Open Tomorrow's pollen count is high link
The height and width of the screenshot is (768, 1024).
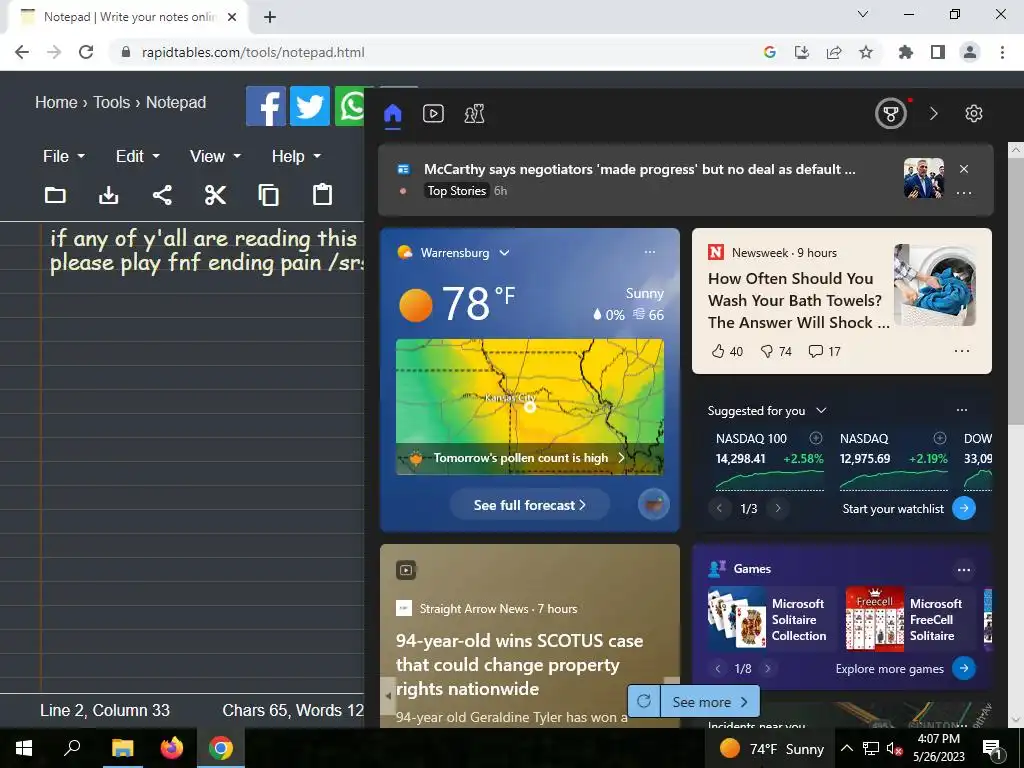pos(529,458)
